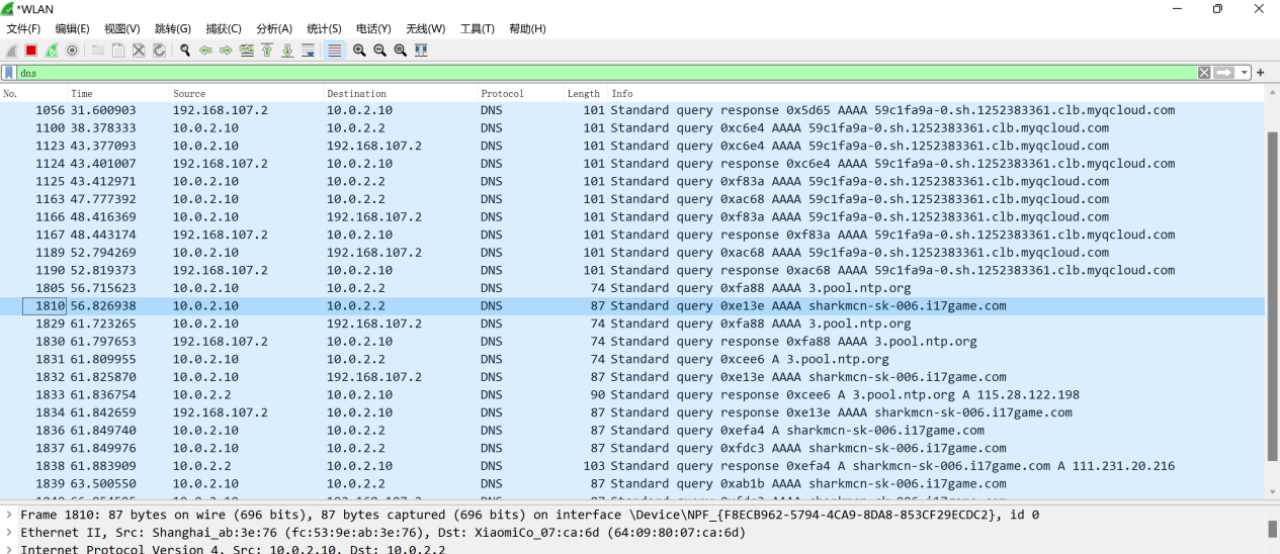1280x554 pixels.
Task: Click the zoom out magnifier icon
Action: (380, 50)
